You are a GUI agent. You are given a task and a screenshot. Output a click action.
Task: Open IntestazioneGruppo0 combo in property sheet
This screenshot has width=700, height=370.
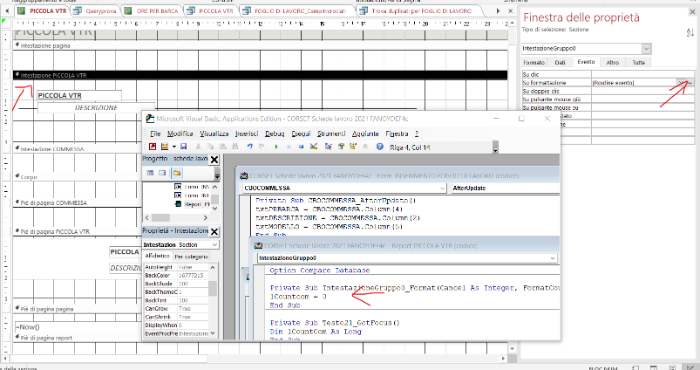coord(646,48)
